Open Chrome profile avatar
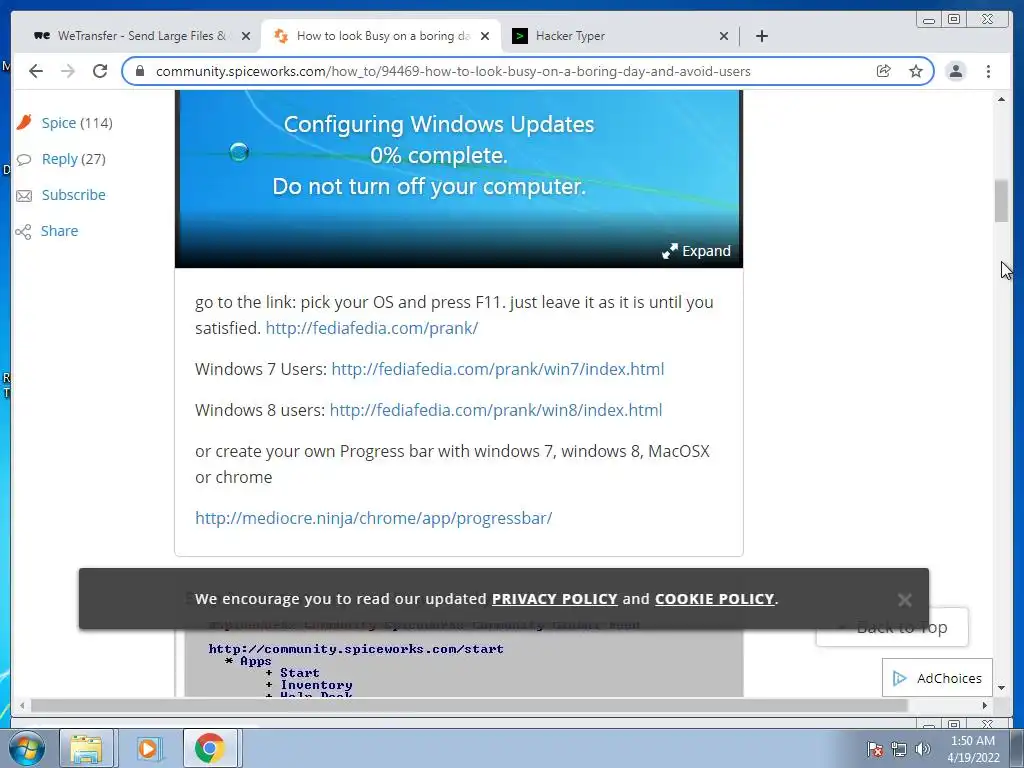The height and width of the screenshot is (768, 1024). [955, 71]
